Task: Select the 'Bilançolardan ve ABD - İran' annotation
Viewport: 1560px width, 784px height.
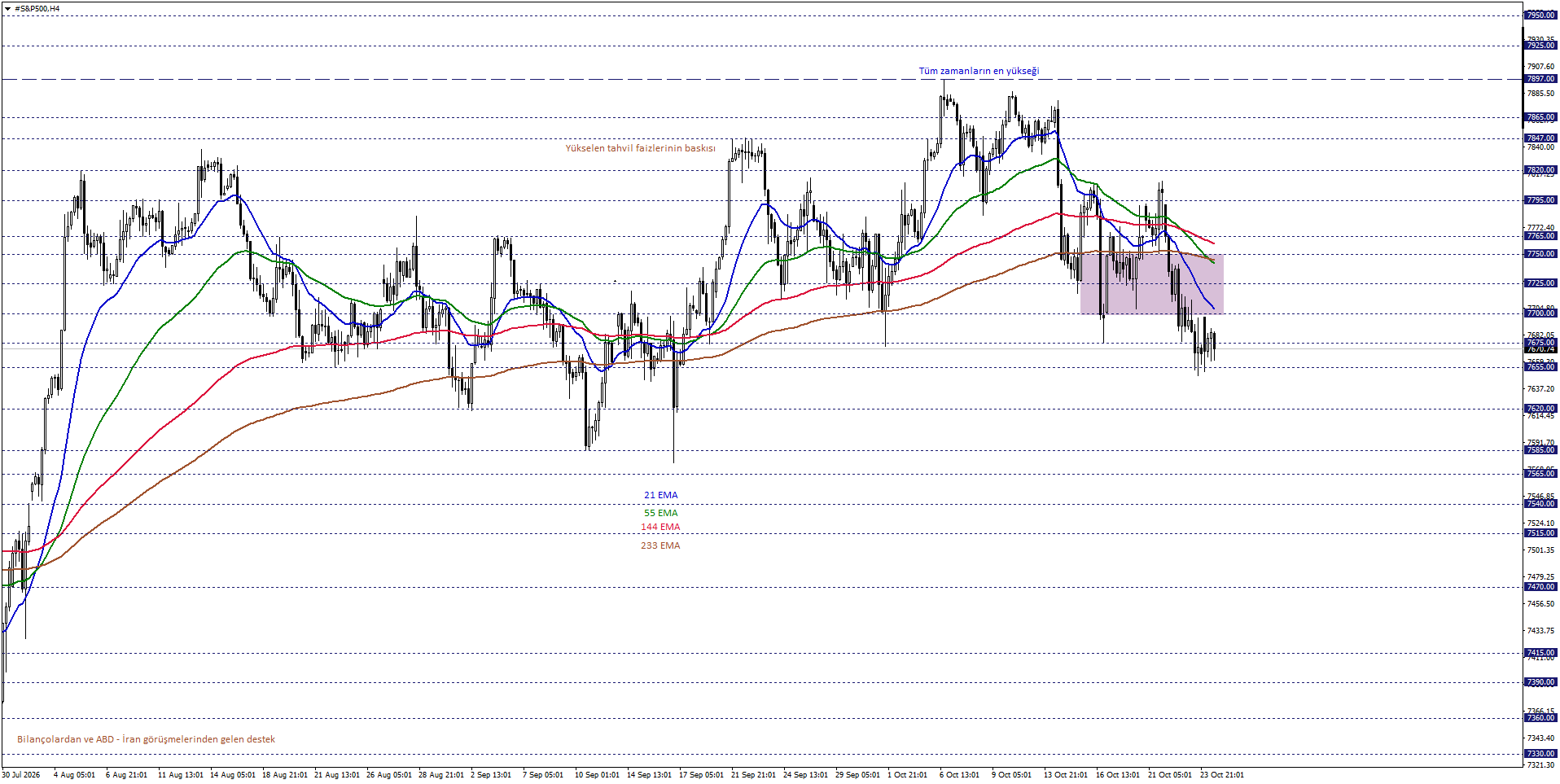Action: pos(146,739)
